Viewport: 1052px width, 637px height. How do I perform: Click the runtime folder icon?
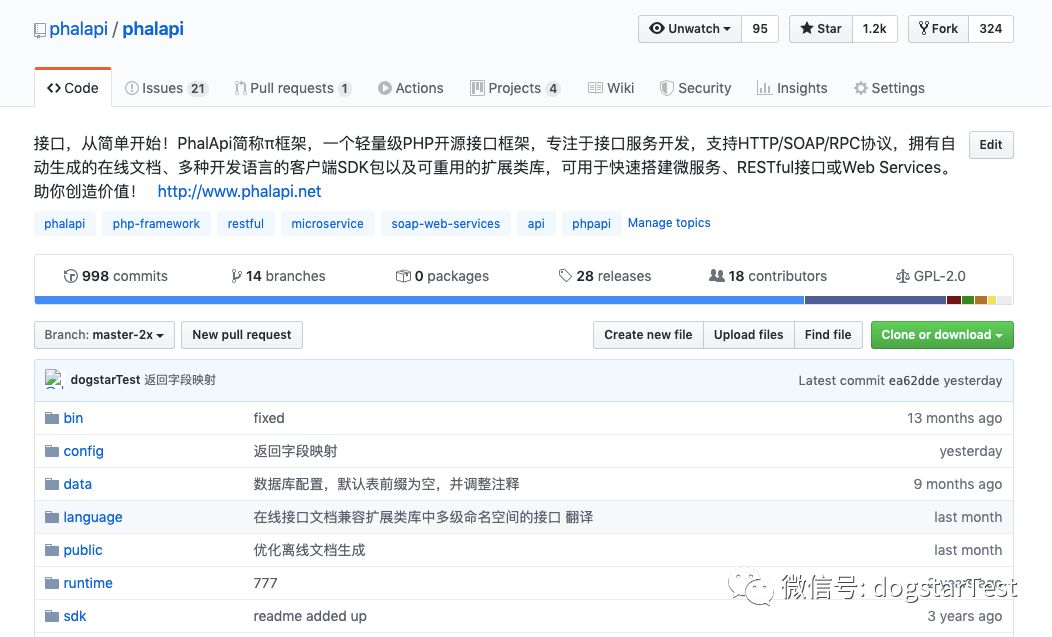point(52,583)
